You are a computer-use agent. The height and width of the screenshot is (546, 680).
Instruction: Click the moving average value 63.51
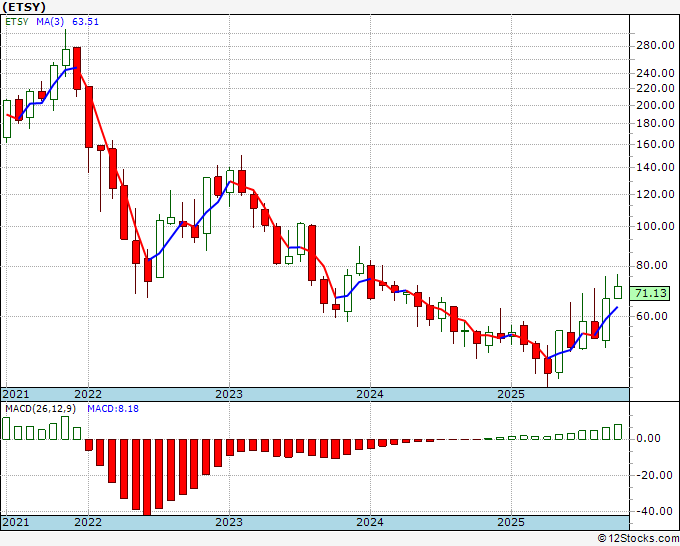[x=85, y=21]
